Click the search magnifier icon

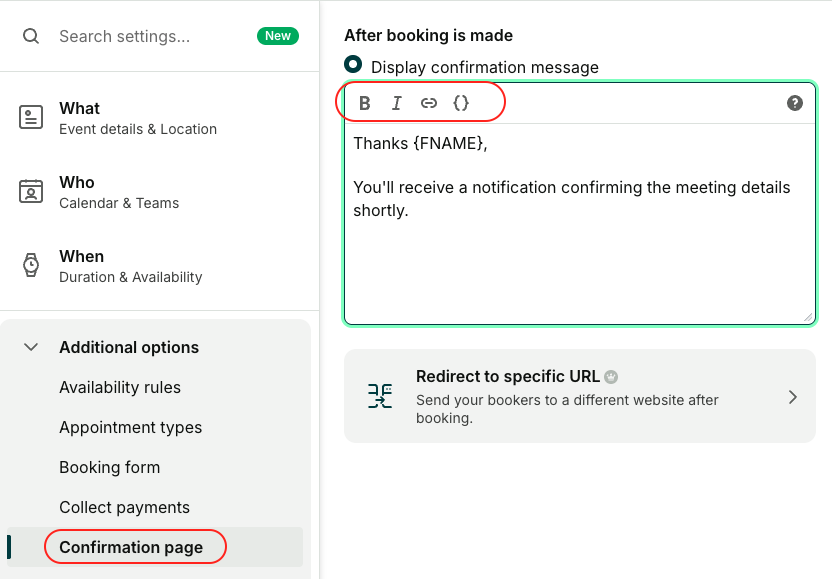[31, 36]
